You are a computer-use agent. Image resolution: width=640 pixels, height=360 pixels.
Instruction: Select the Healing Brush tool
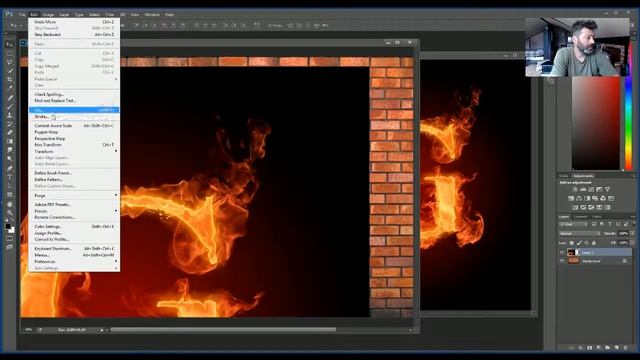point(9,98)
